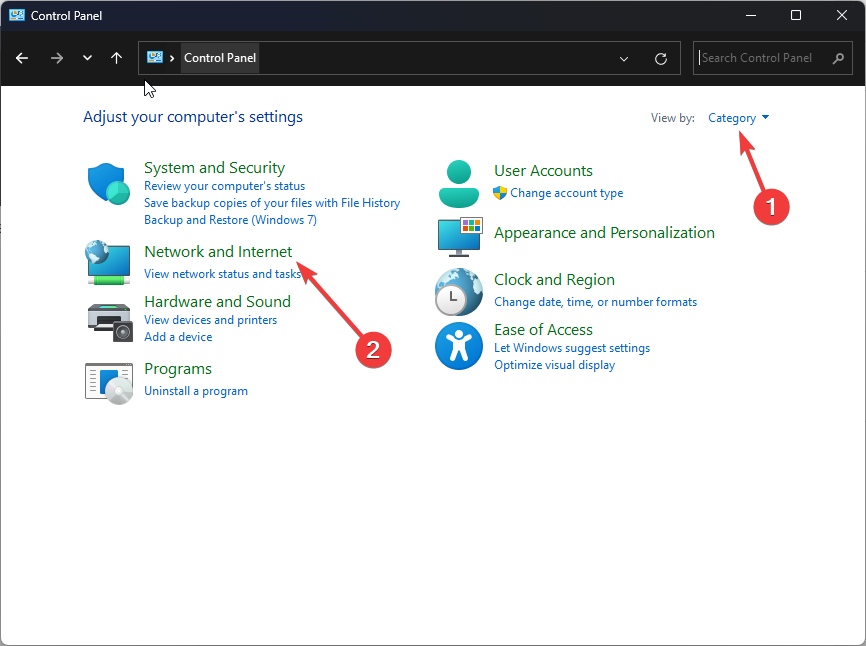Screen dimensions: 866x646
Task: Click the Clock and Region icon
Action: (x=459, y=291)
